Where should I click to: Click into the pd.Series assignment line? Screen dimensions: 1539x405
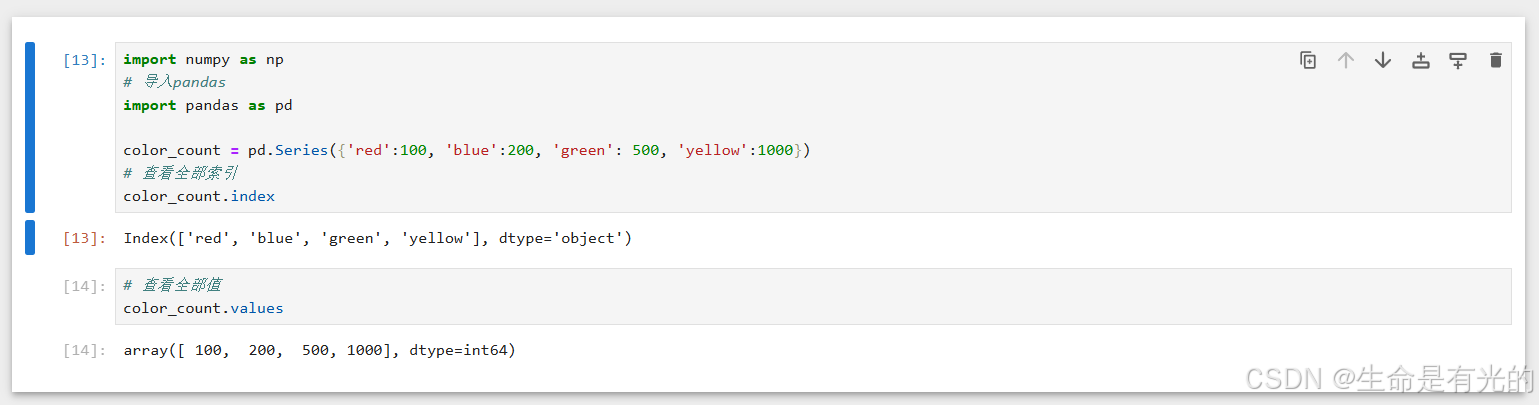pos(467,150)
